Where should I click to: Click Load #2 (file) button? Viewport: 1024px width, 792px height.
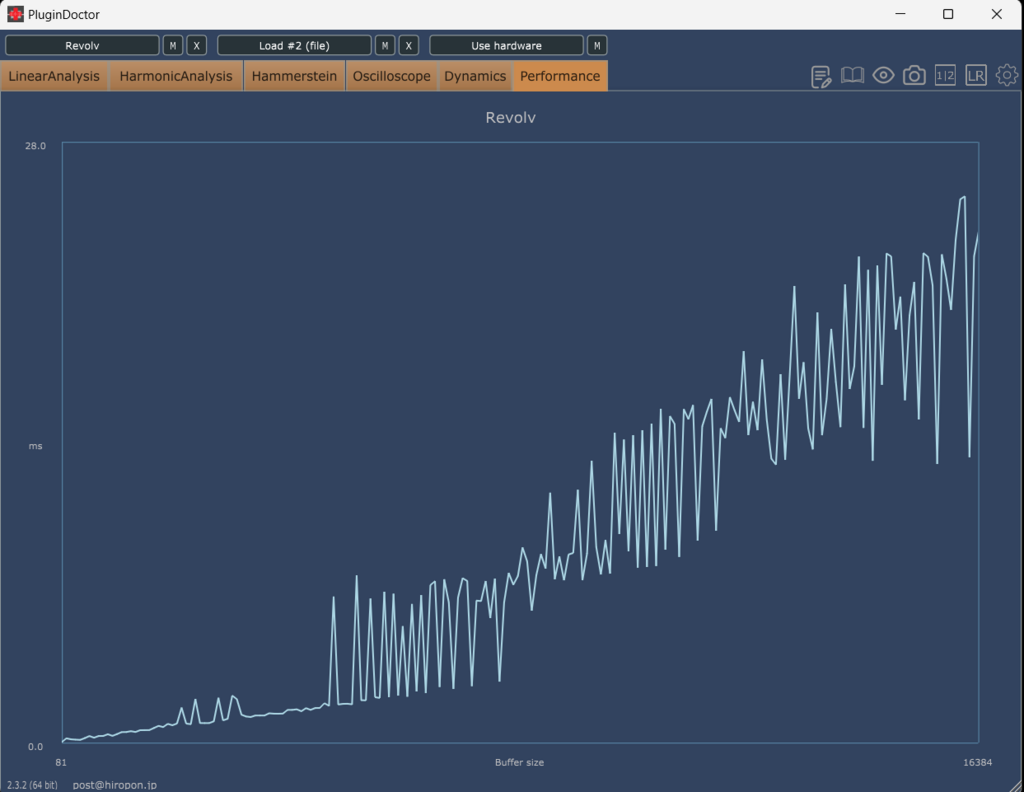pyautogui.click(x=294, y=46)
